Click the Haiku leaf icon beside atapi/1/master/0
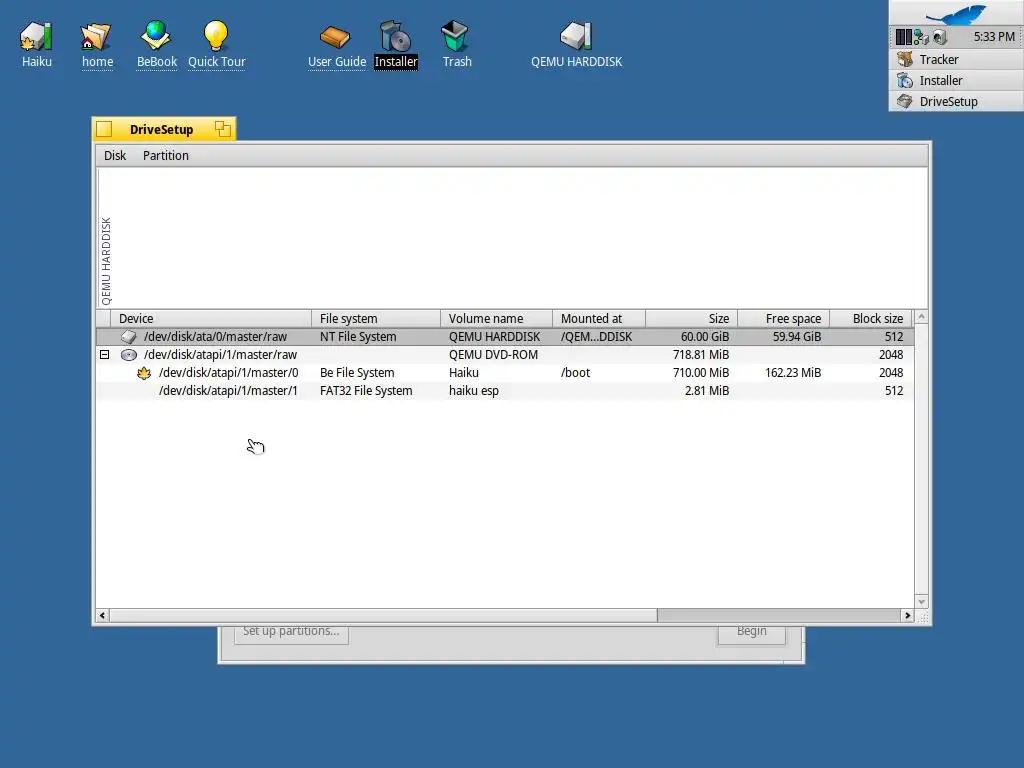This screenshot has height=768, width=1024. (x=144, y=373)
